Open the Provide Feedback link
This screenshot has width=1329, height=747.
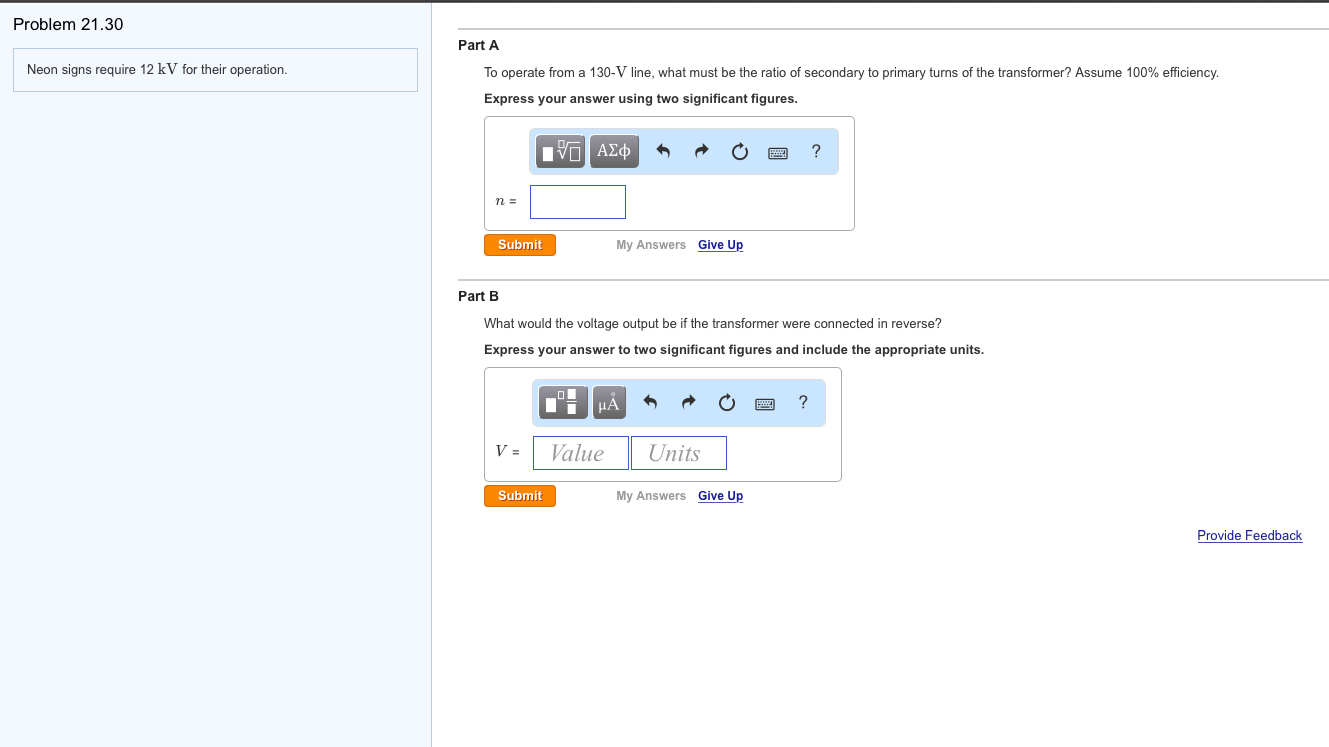point(1249,536)
